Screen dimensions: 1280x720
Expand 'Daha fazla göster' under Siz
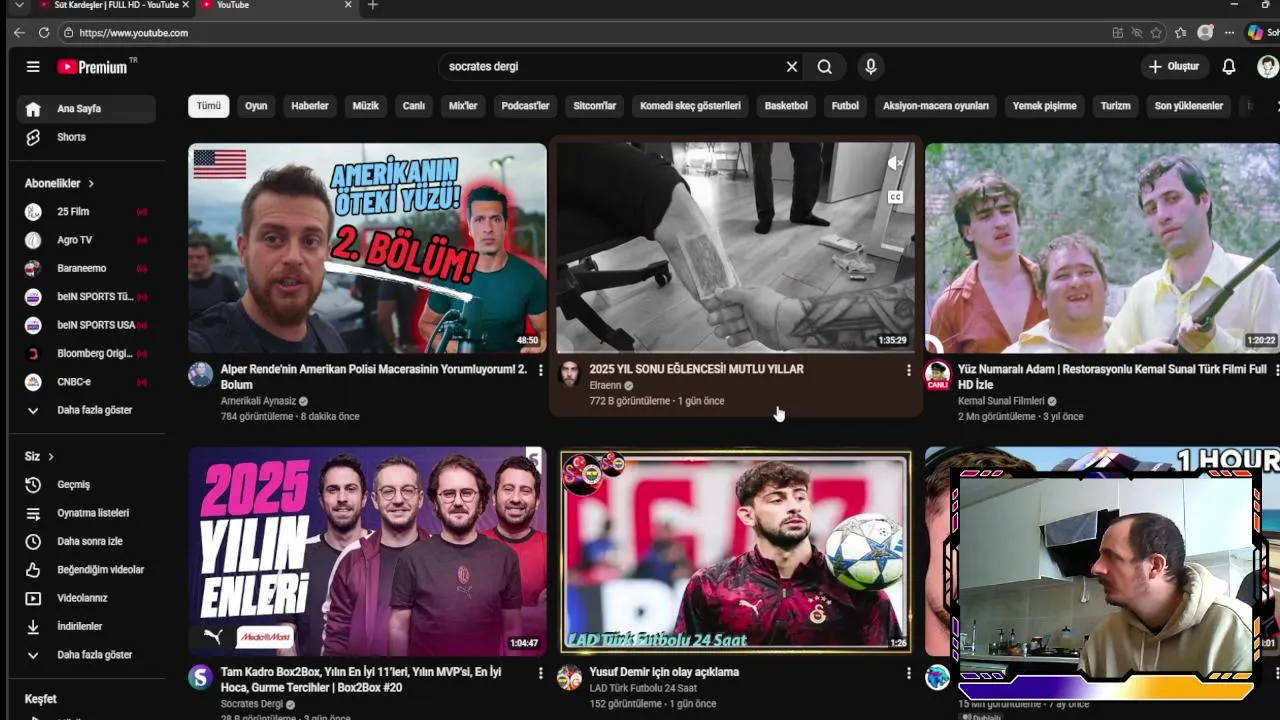click(86, 655)
